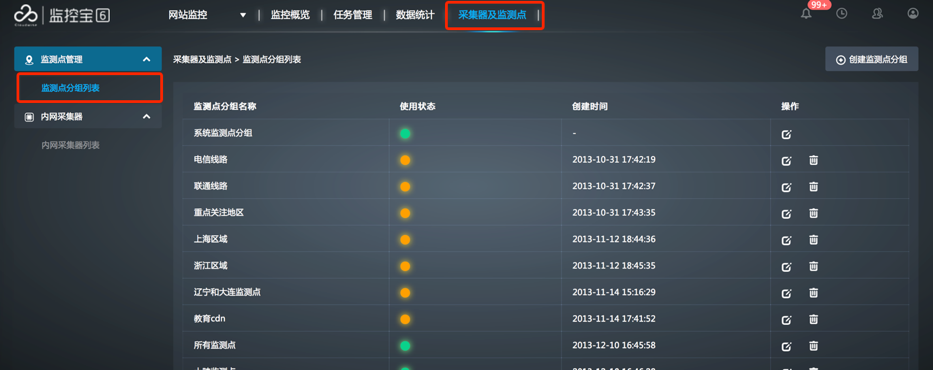
Task: Click the 操作 column header
Action: (x=790, y=106)
